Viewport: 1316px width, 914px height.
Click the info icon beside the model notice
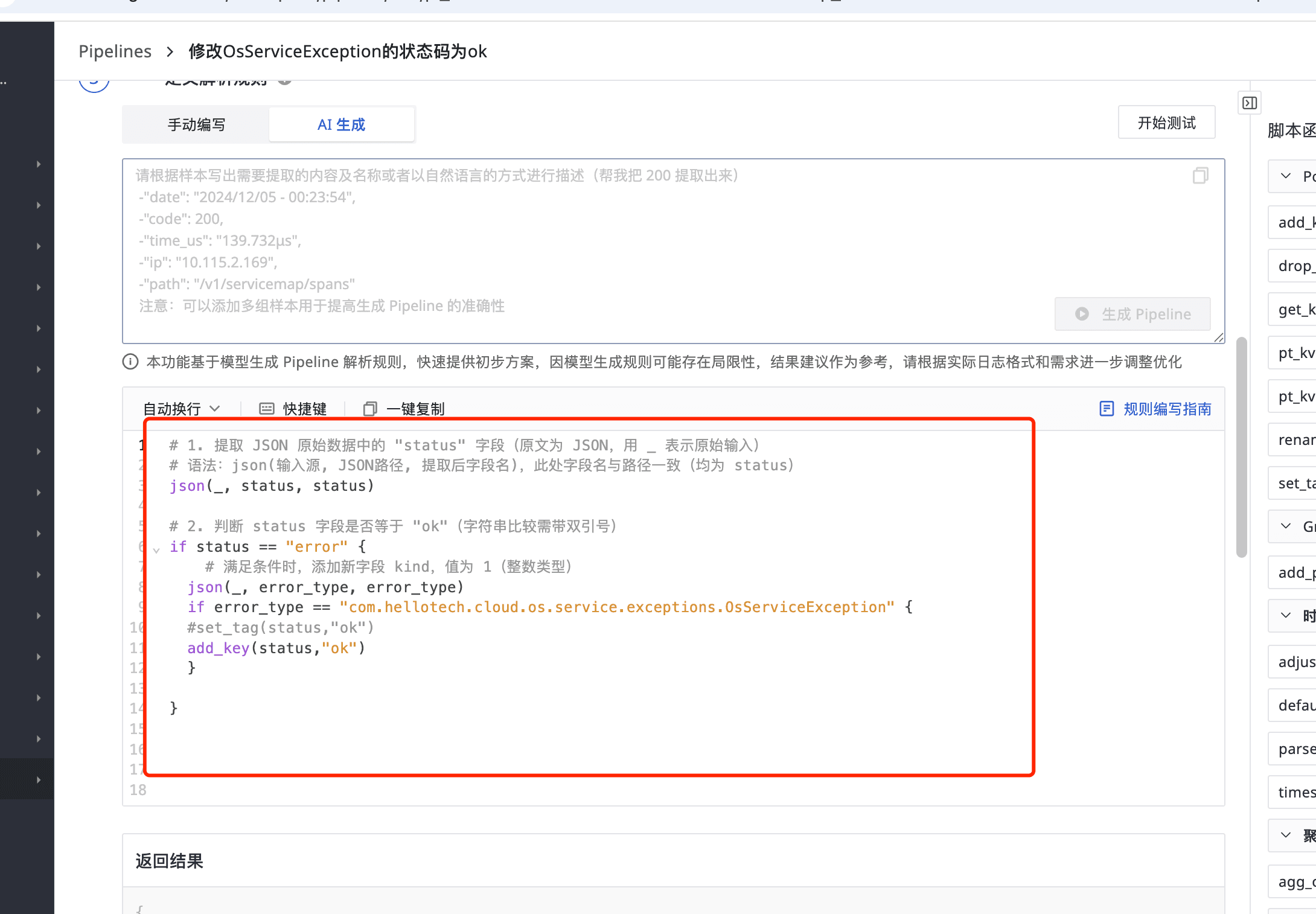pyautogui.click(x=130, y=362)
